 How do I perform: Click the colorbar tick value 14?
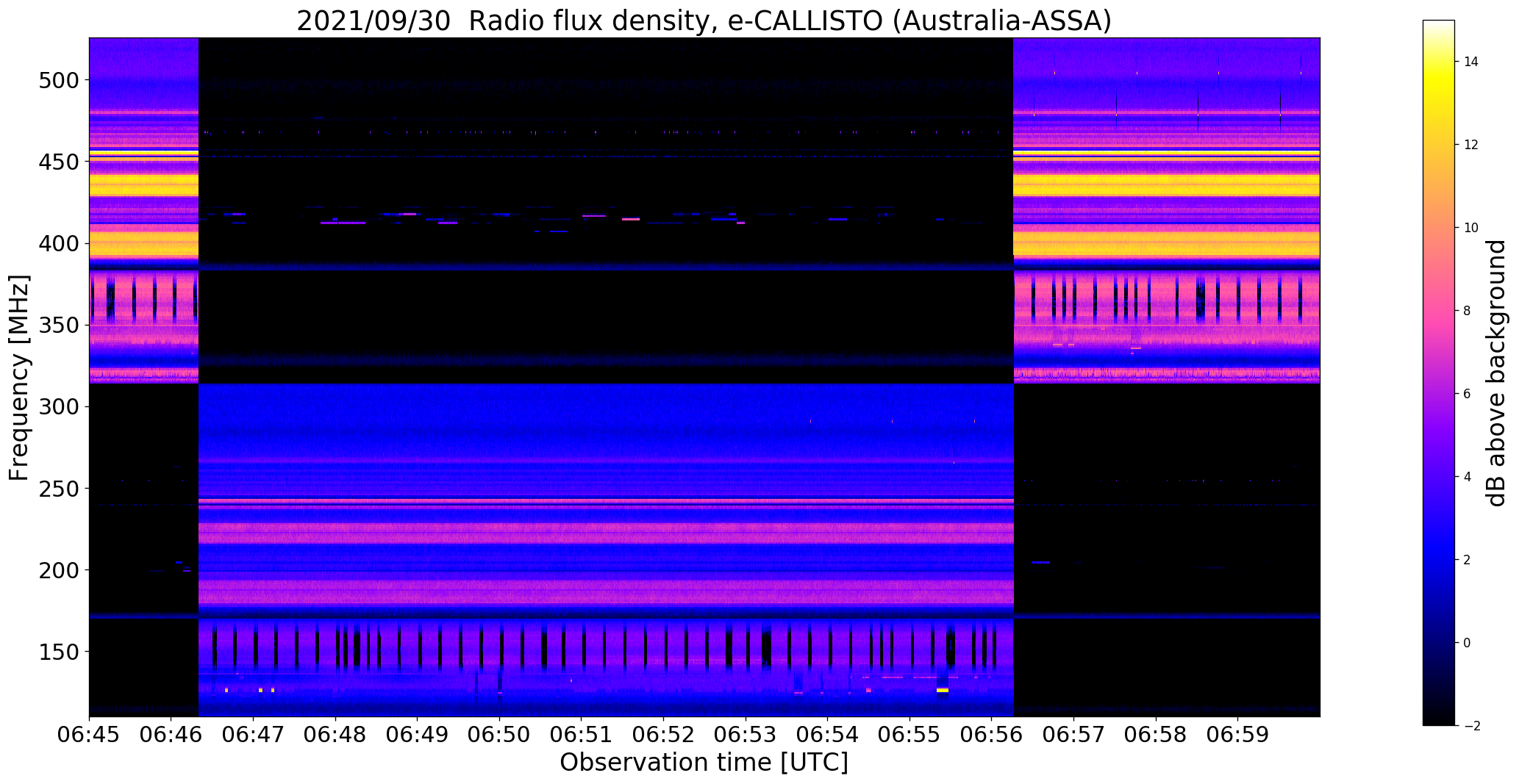1471,62
